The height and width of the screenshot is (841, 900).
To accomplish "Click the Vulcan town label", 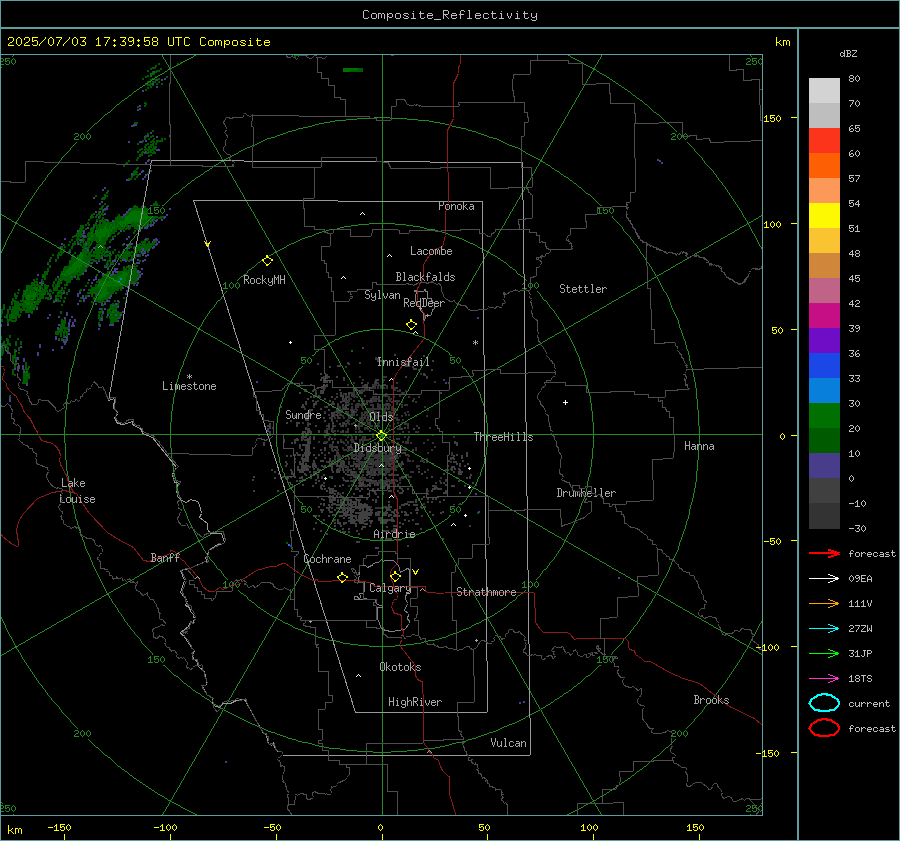I will (x=509, y=743).
